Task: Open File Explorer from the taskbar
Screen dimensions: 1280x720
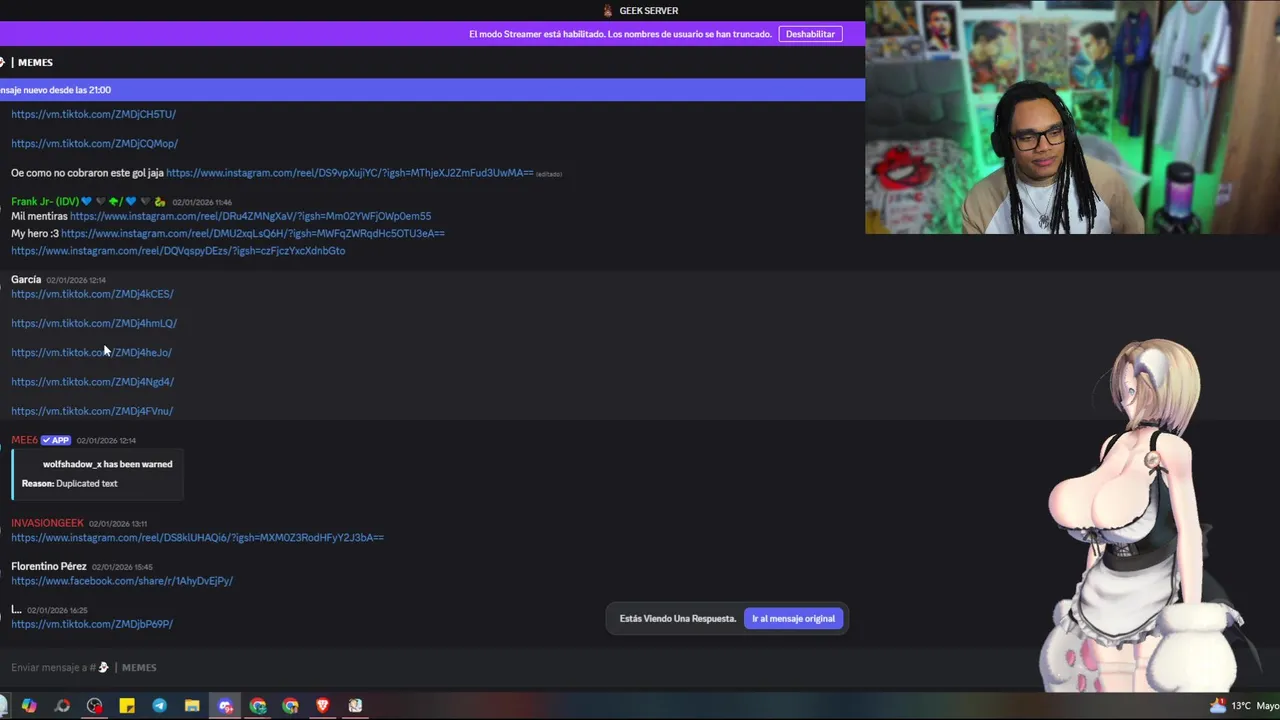Action: [x=192, y=706]
